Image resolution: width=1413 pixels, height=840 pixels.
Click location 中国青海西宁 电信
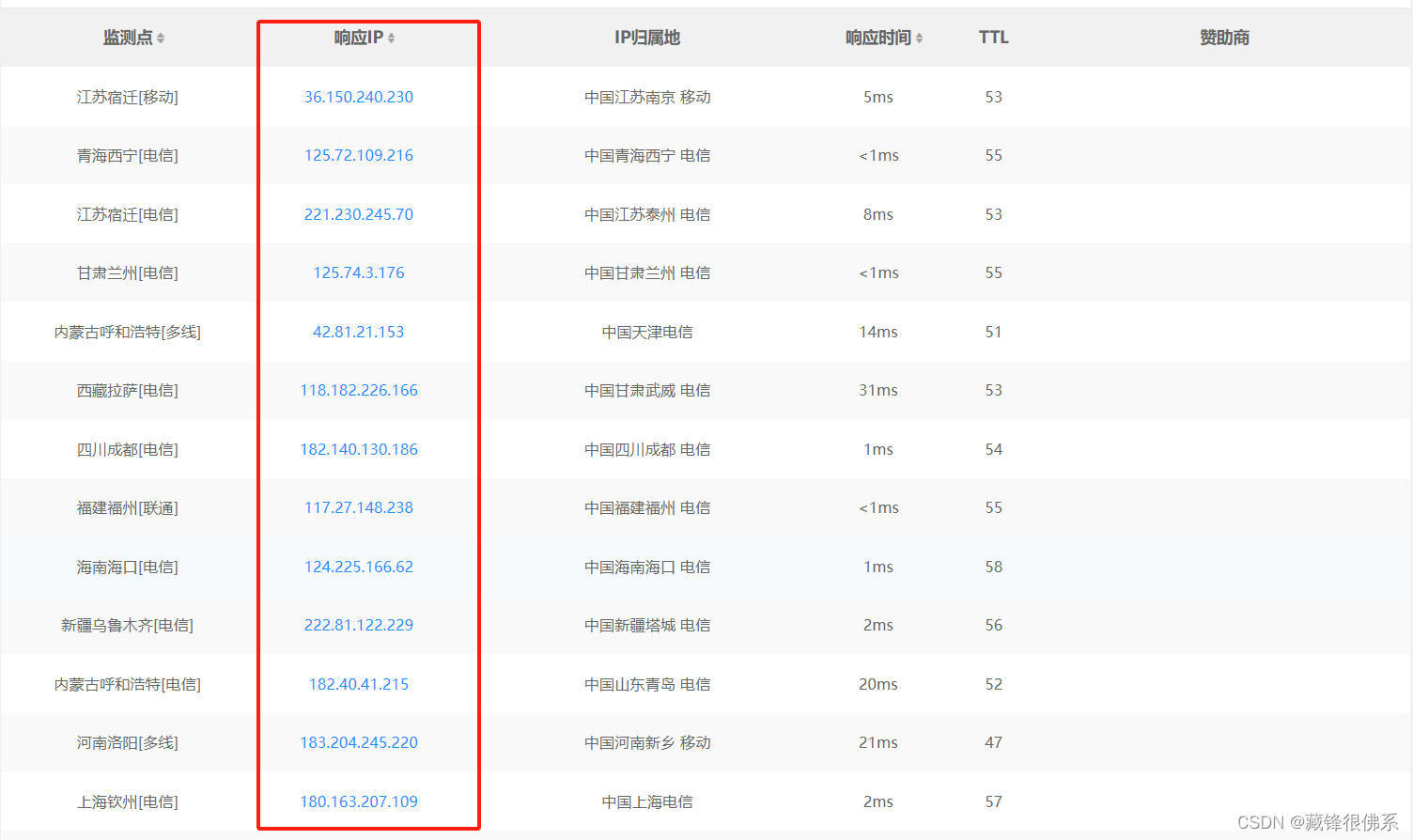coord(647,155)
